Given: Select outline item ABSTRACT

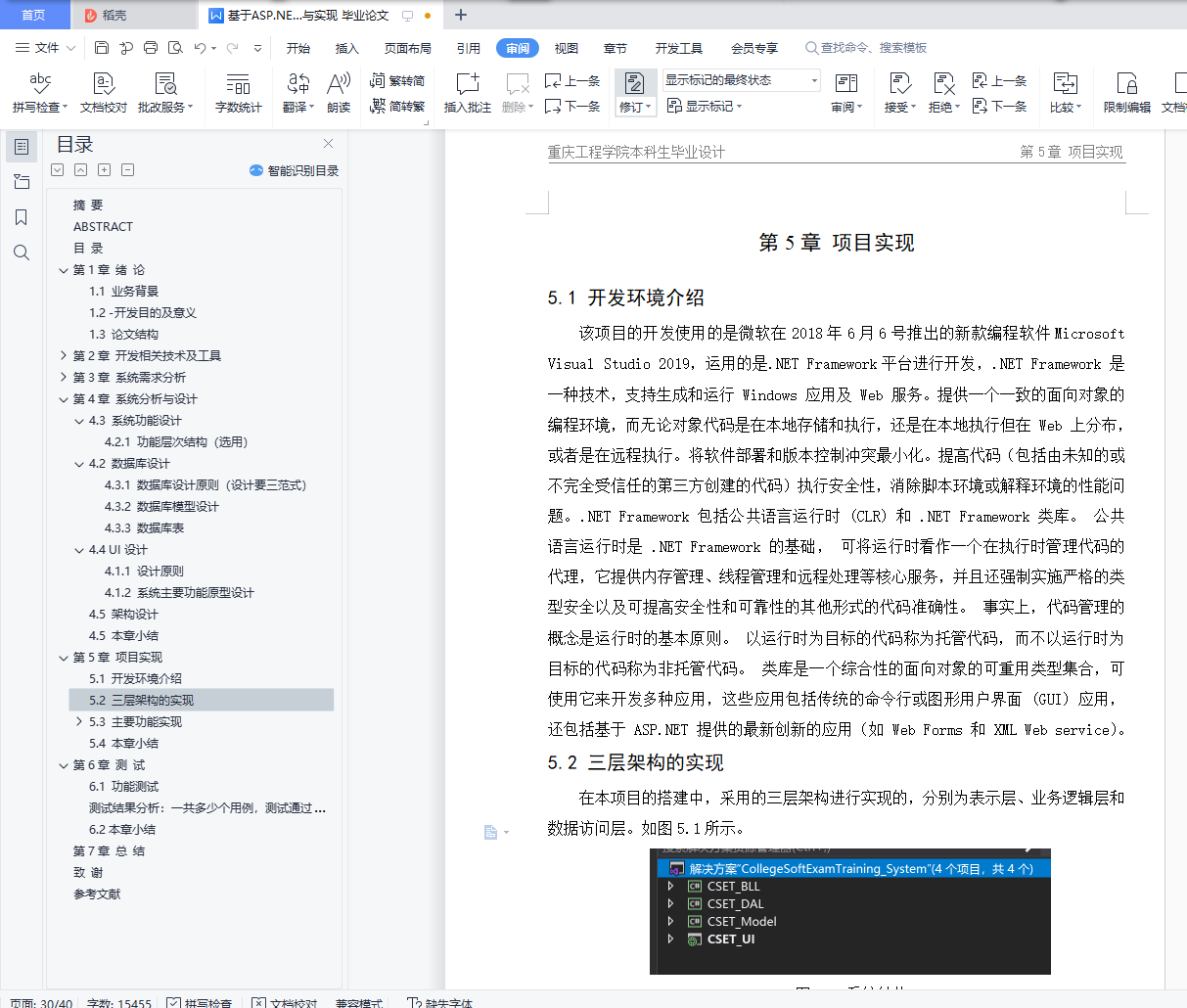Looking at the screenshot, I should click(103, 227).
